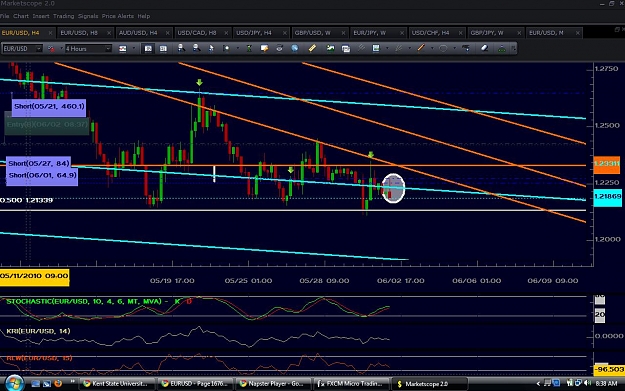Click the save chart disk icon
The width and height of the screenshot is (625, 391).
tap(376, 49)
